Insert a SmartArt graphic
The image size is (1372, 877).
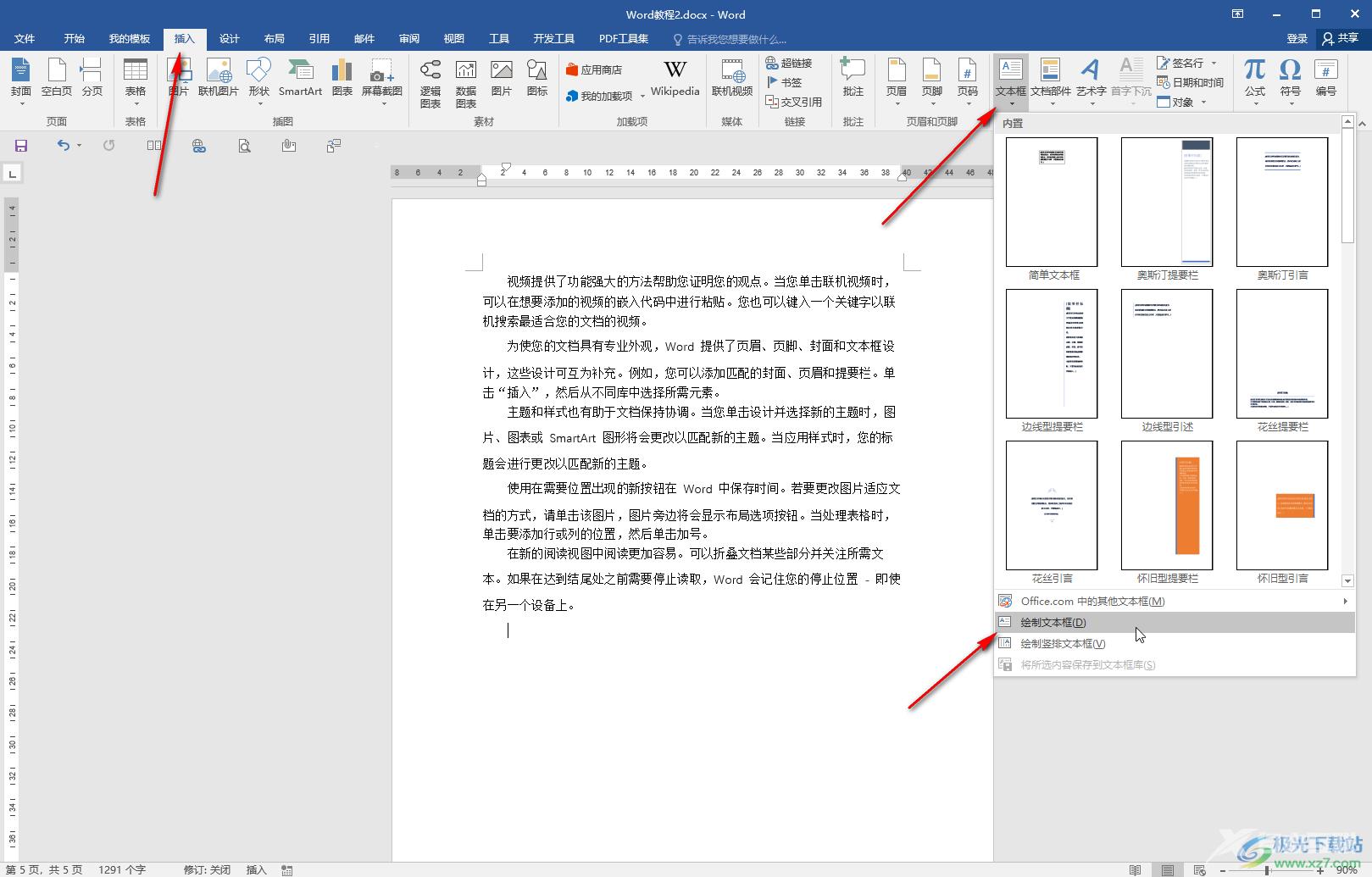[x=300, y=78]
